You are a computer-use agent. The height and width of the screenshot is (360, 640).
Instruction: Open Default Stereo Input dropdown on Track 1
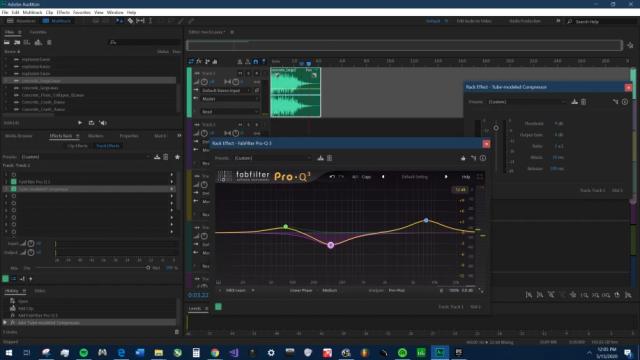(230, 90)
